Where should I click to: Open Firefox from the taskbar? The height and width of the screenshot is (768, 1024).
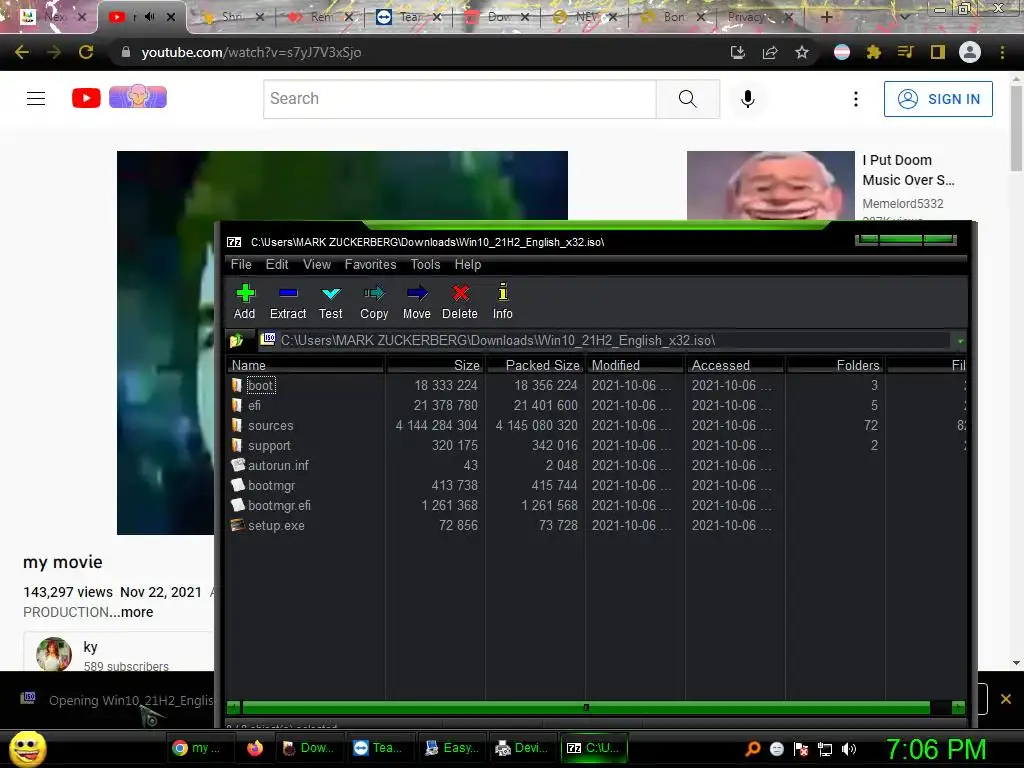click(x=255, y=748)
